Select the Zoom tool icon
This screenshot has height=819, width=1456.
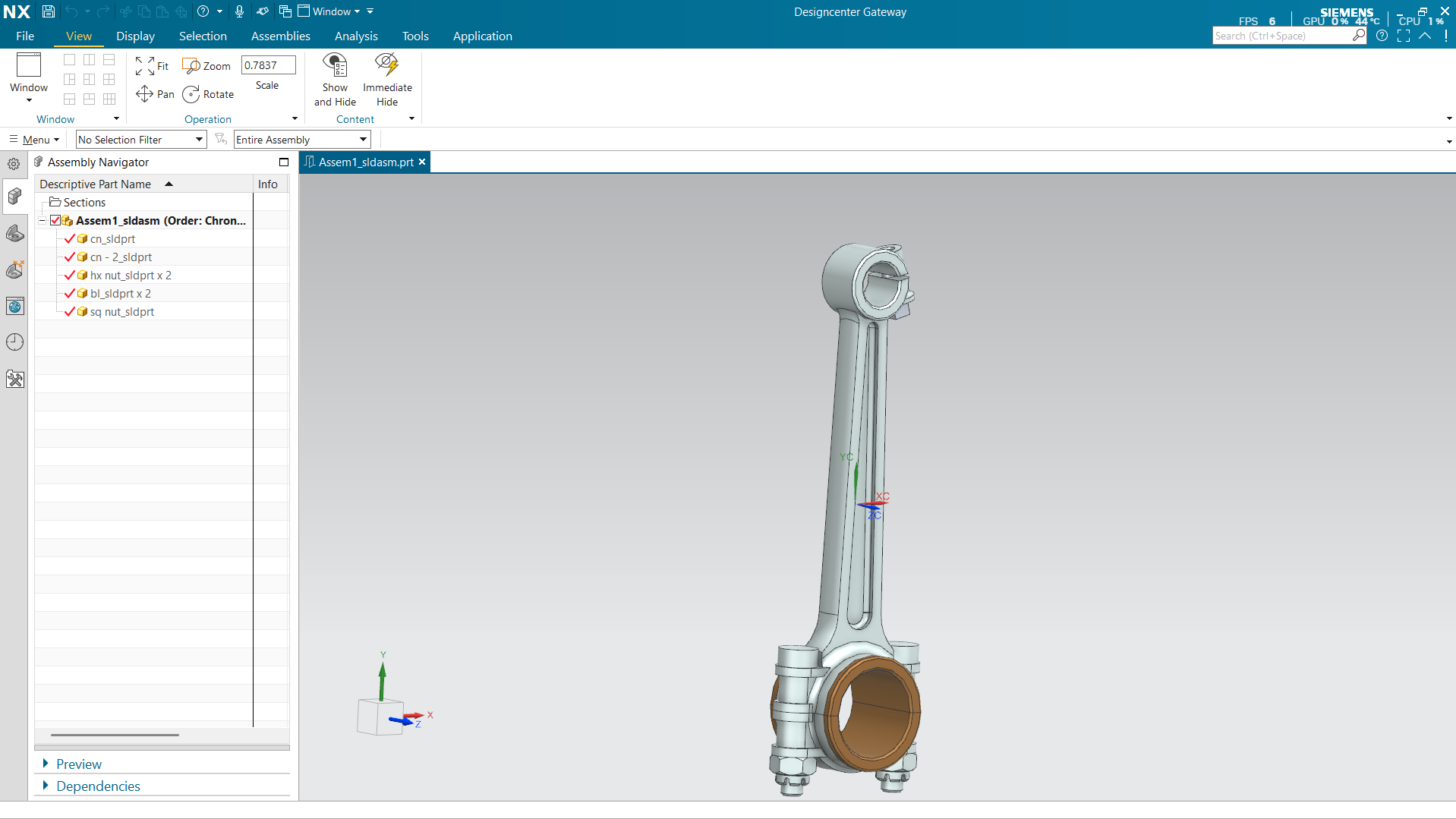click(x=191, y=66)
